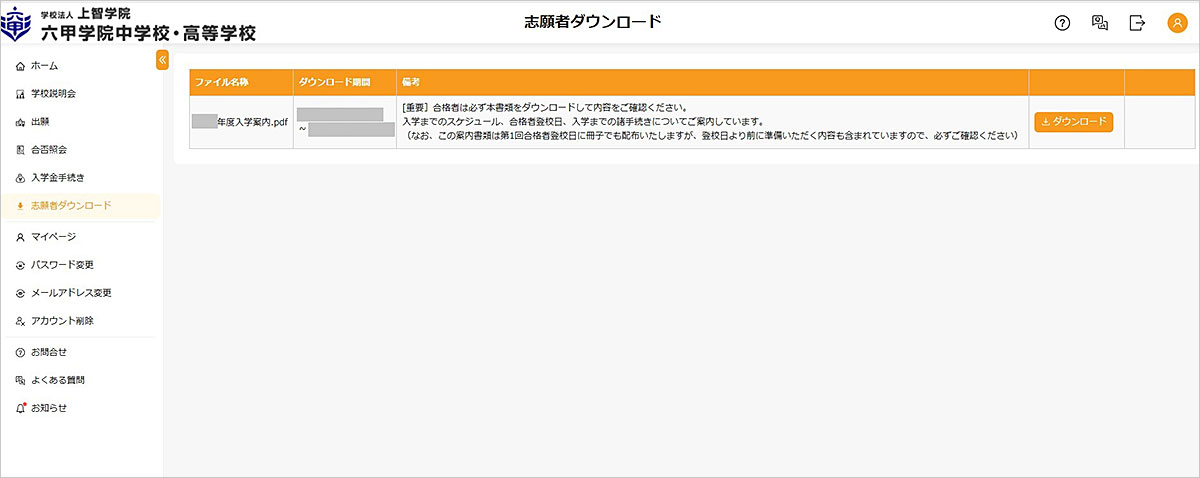1200x478 pixels.
Task: Open the language translation icon
Action: coord(1100,23)
